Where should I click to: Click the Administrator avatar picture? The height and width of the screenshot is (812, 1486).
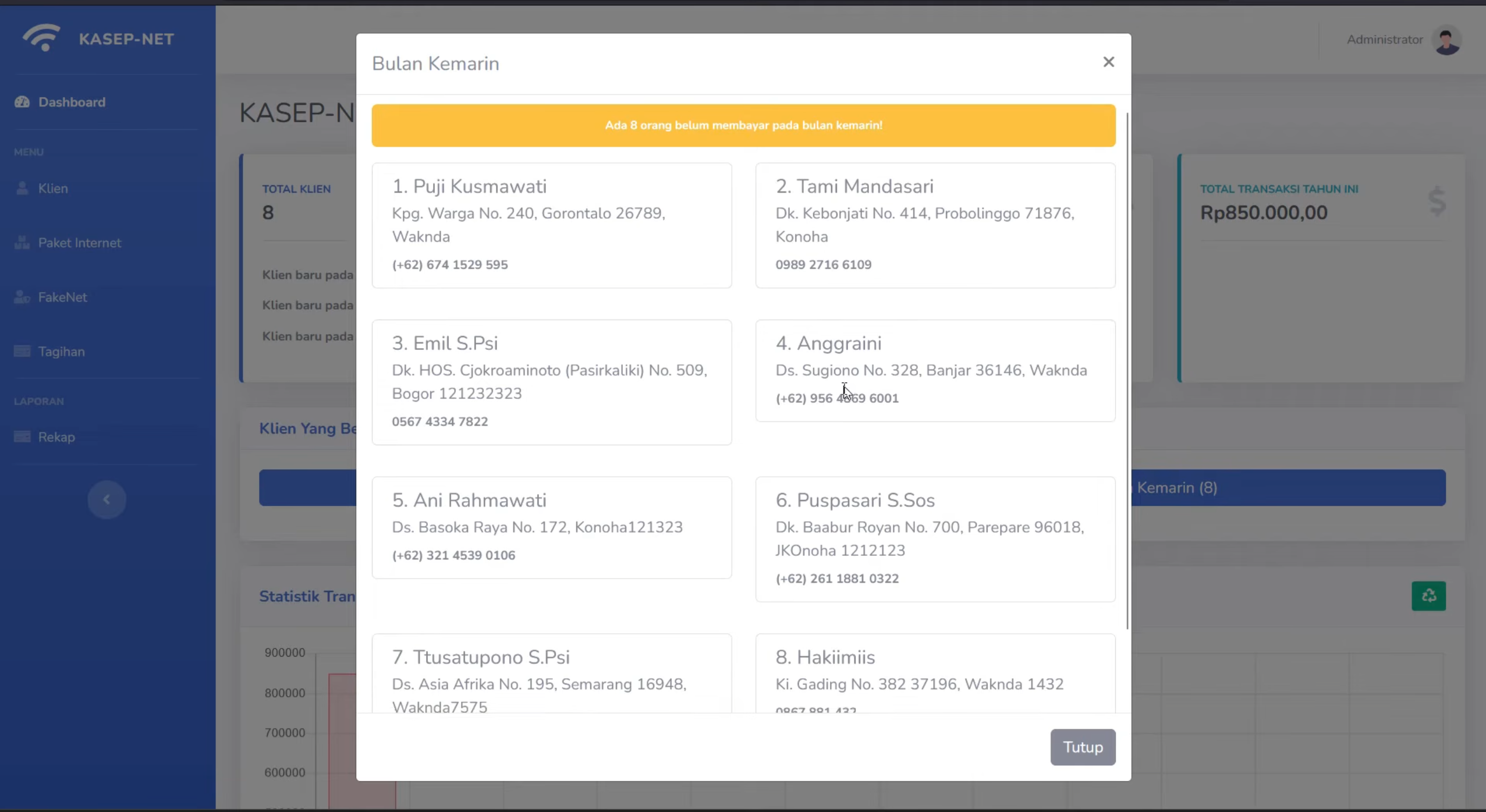[x=1446, y=40]
